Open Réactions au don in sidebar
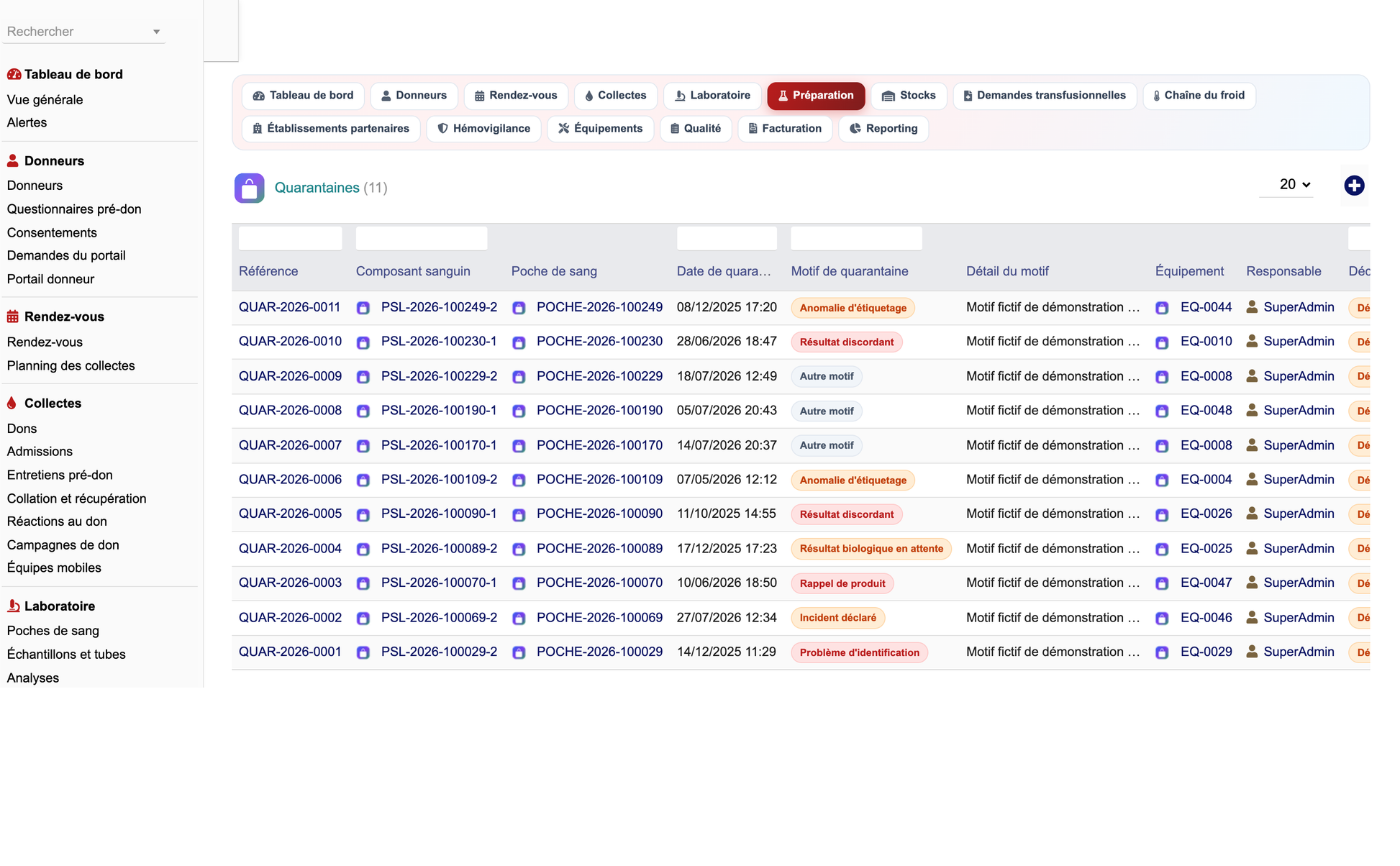 coord(57,521)
